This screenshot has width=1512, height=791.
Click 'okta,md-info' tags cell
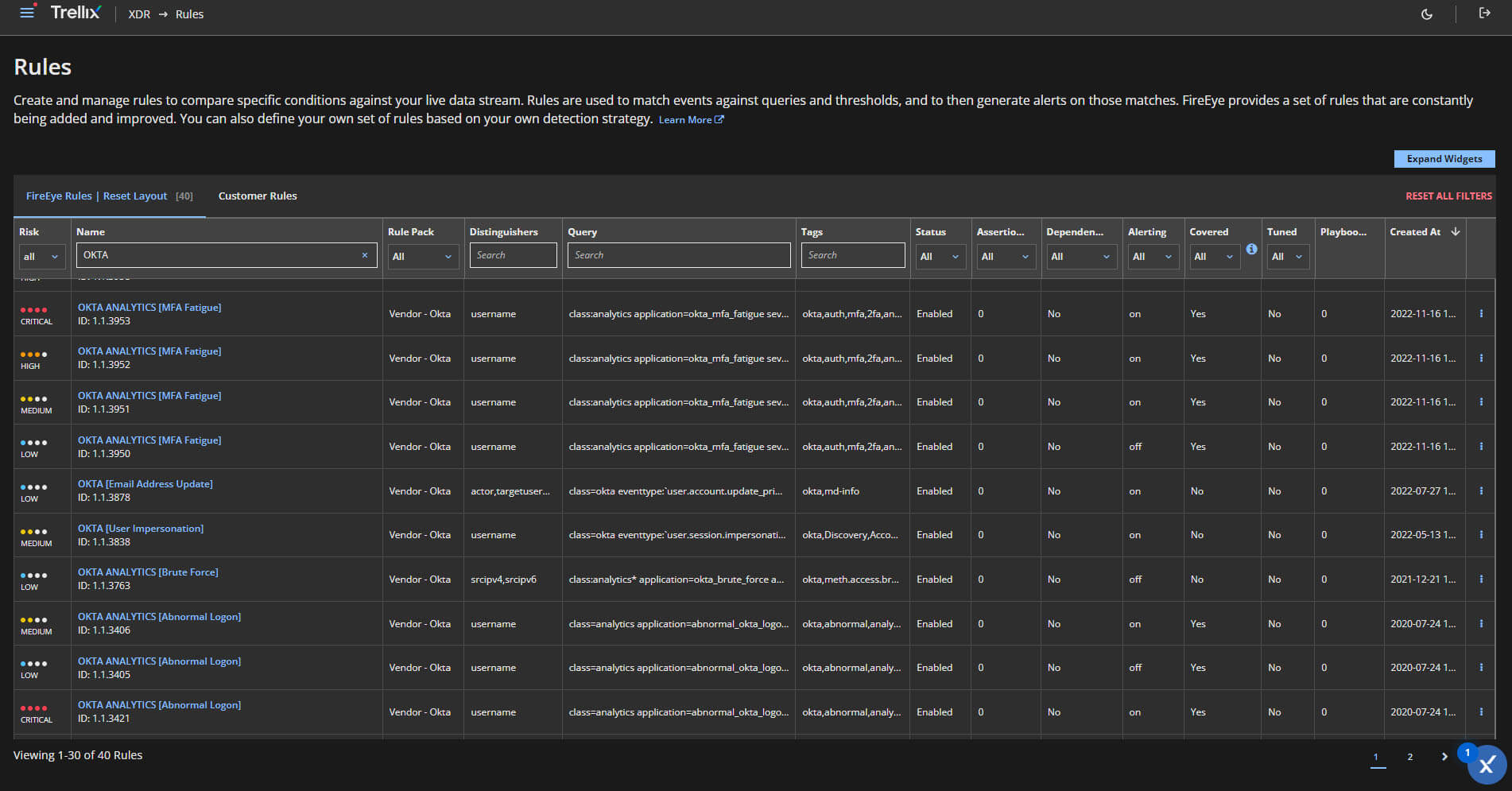point(831,491)
